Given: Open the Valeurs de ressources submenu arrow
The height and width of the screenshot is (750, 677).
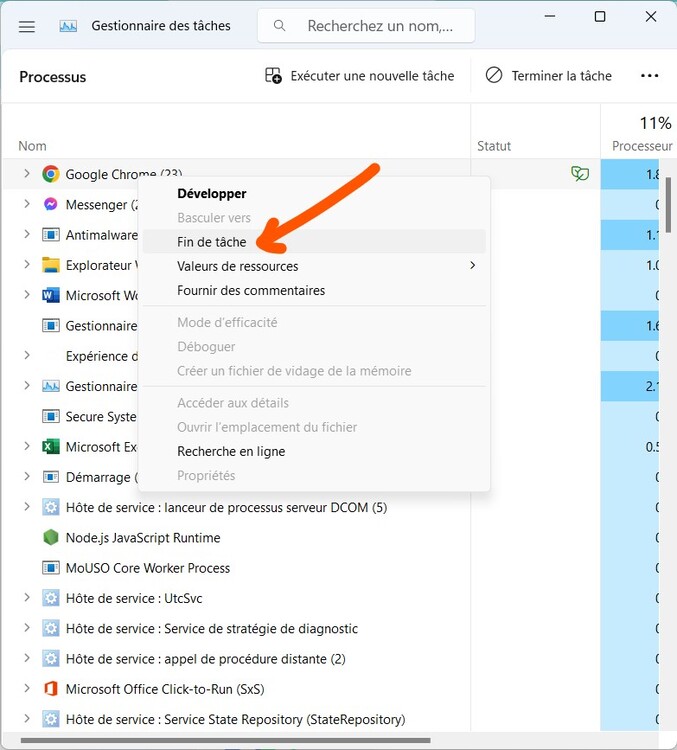Looking at the screenshot, I should point(473,265).
